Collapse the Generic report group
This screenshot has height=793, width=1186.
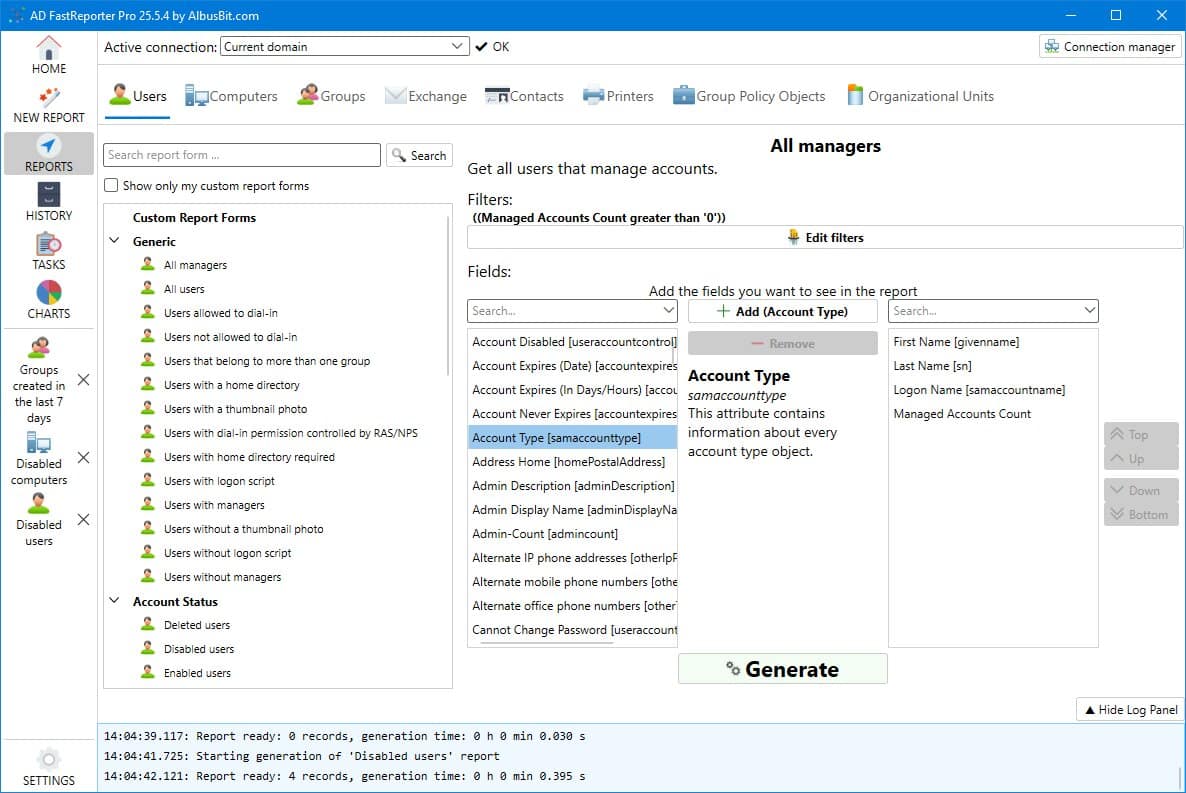click(114, 241)
